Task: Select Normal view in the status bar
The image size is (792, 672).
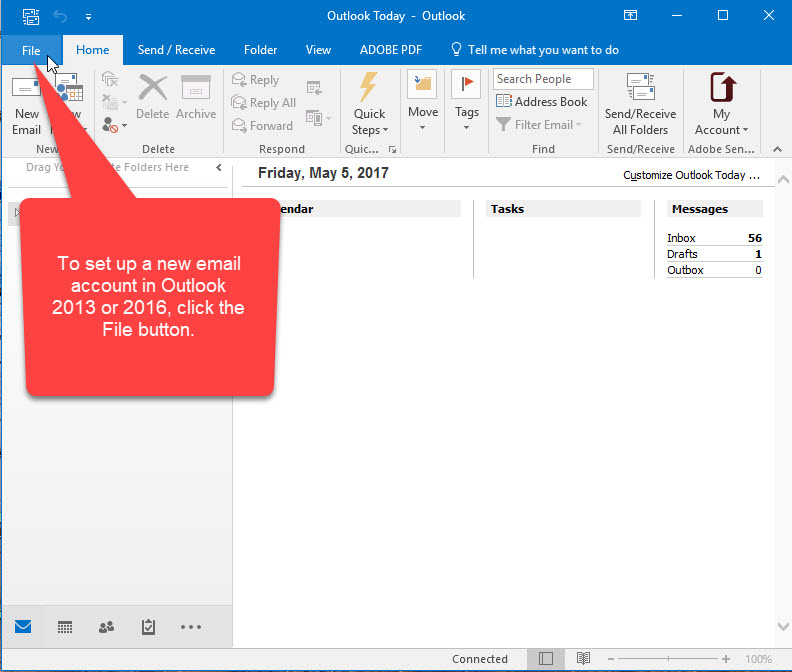Action: pyautogui.click(x=546, y=658)
